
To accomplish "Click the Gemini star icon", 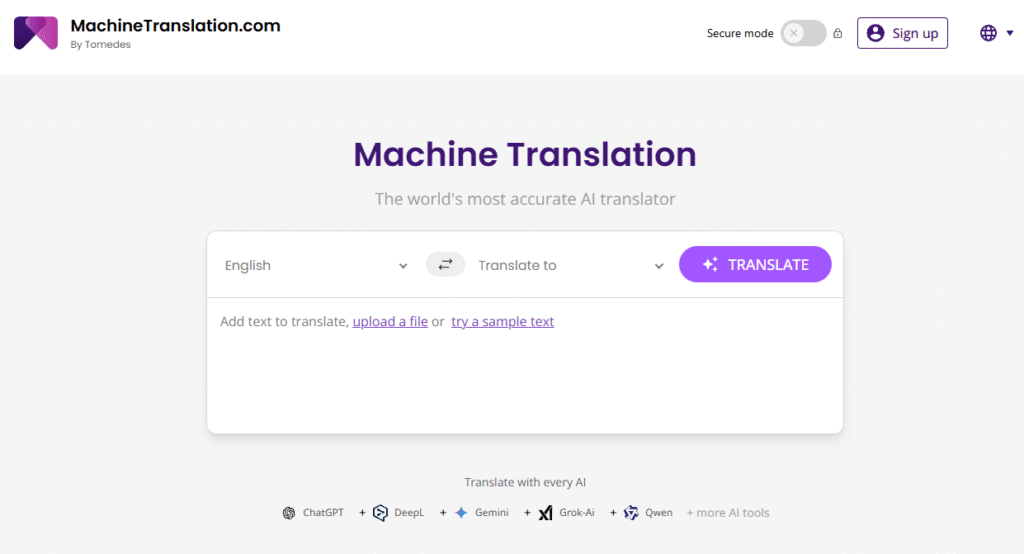I will point(461,513).
